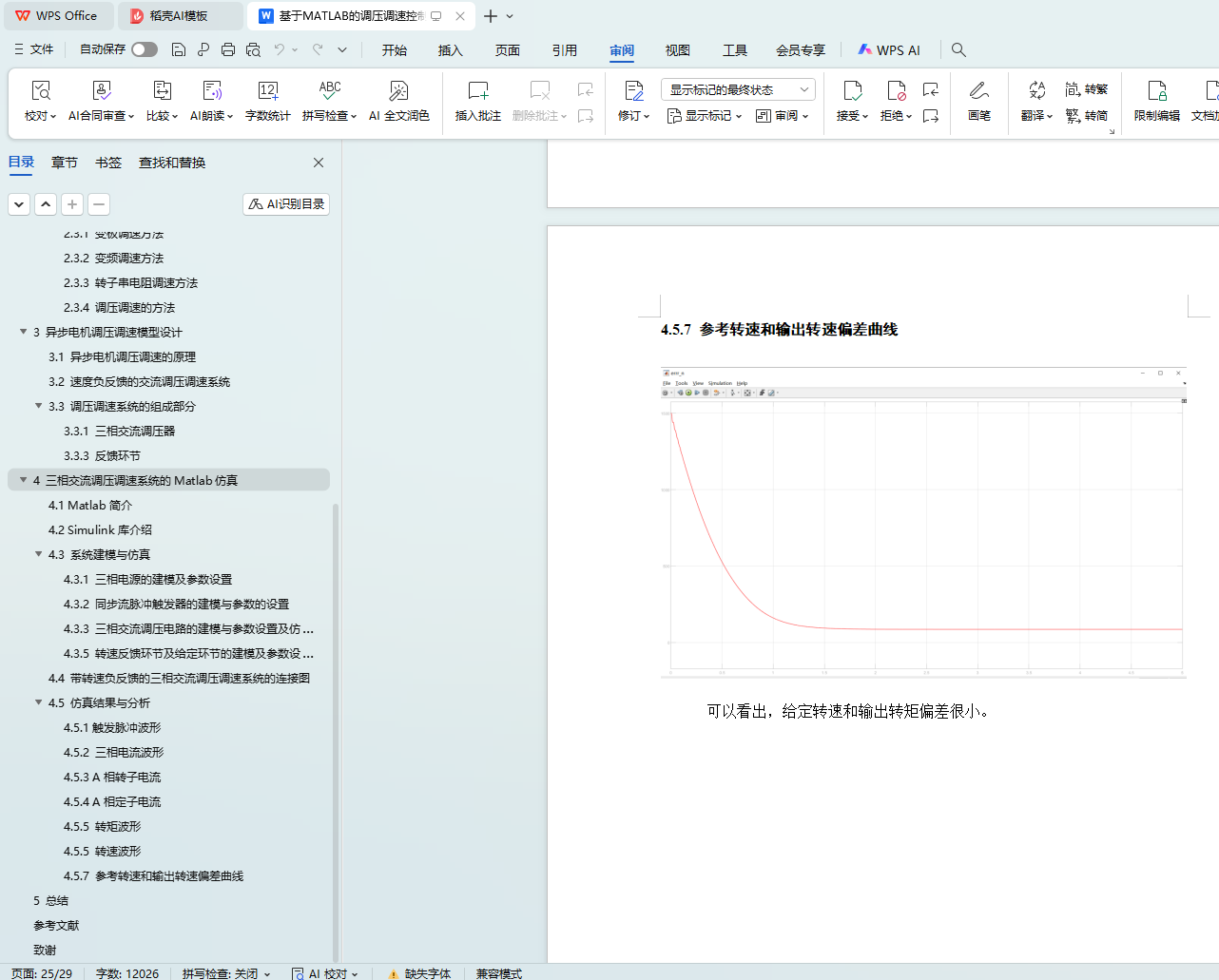Click the MATLAB deviation curve figure
This screenshot has height=980, width=1219.
(x=923, y=523)
